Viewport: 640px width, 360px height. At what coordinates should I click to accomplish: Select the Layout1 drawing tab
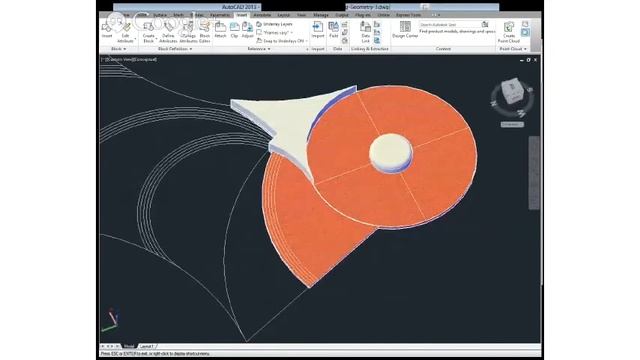click(147, 347)
